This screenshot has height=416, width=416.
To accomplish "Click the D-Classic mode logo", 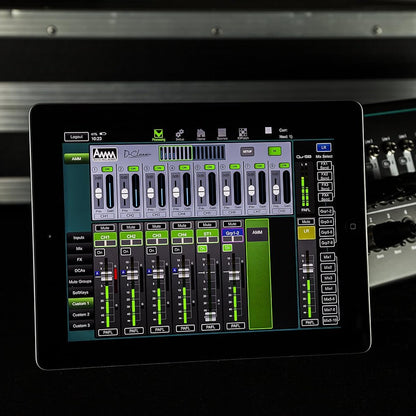I will 137,154.
